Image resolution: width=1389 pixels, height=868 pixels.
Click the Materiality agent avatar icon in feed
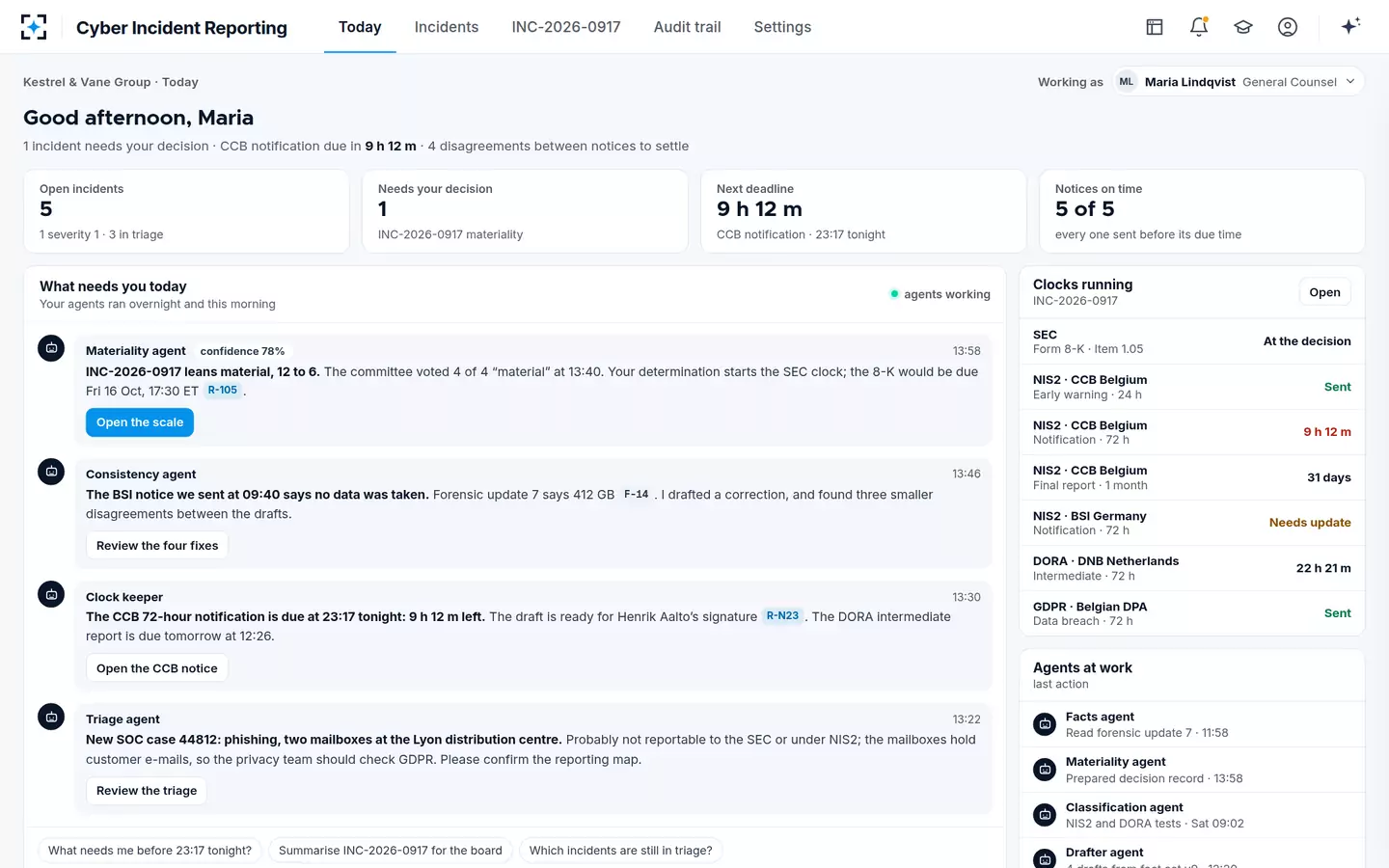(x=51, y=348)
